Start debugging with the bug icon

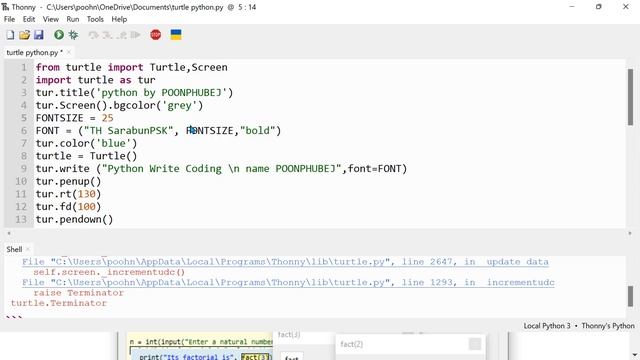click(x=73, y=35)
